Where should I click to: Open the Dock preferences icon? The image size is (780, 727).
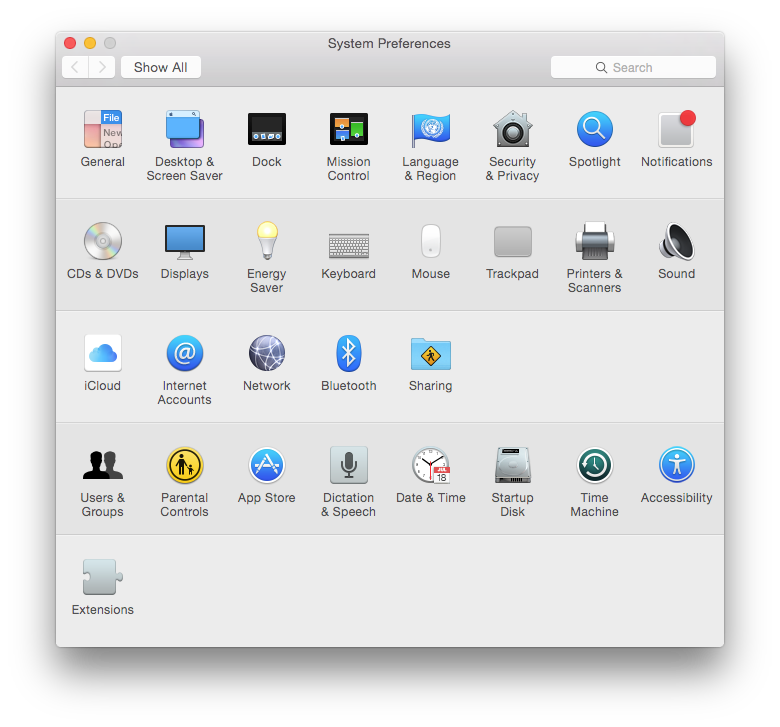click(x=267, y=129)
